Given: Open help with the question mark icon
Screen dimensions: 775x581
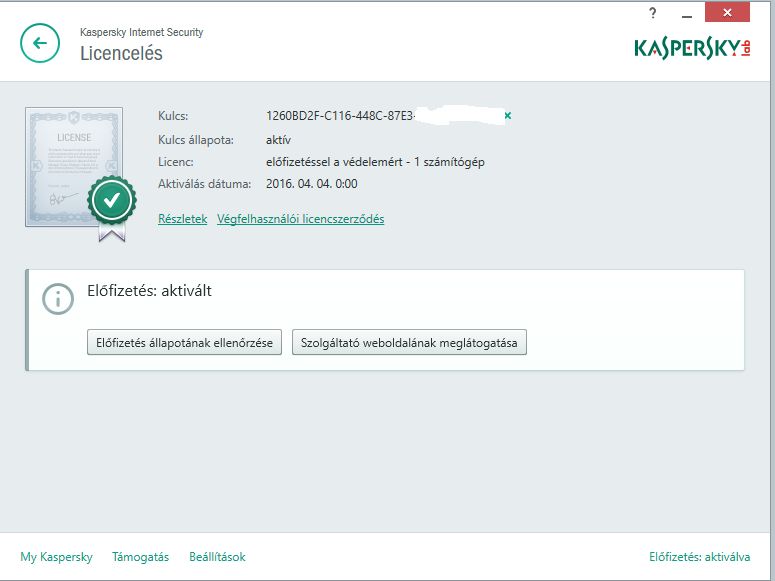Looking at the screenshot, I should tap(653, 13).
